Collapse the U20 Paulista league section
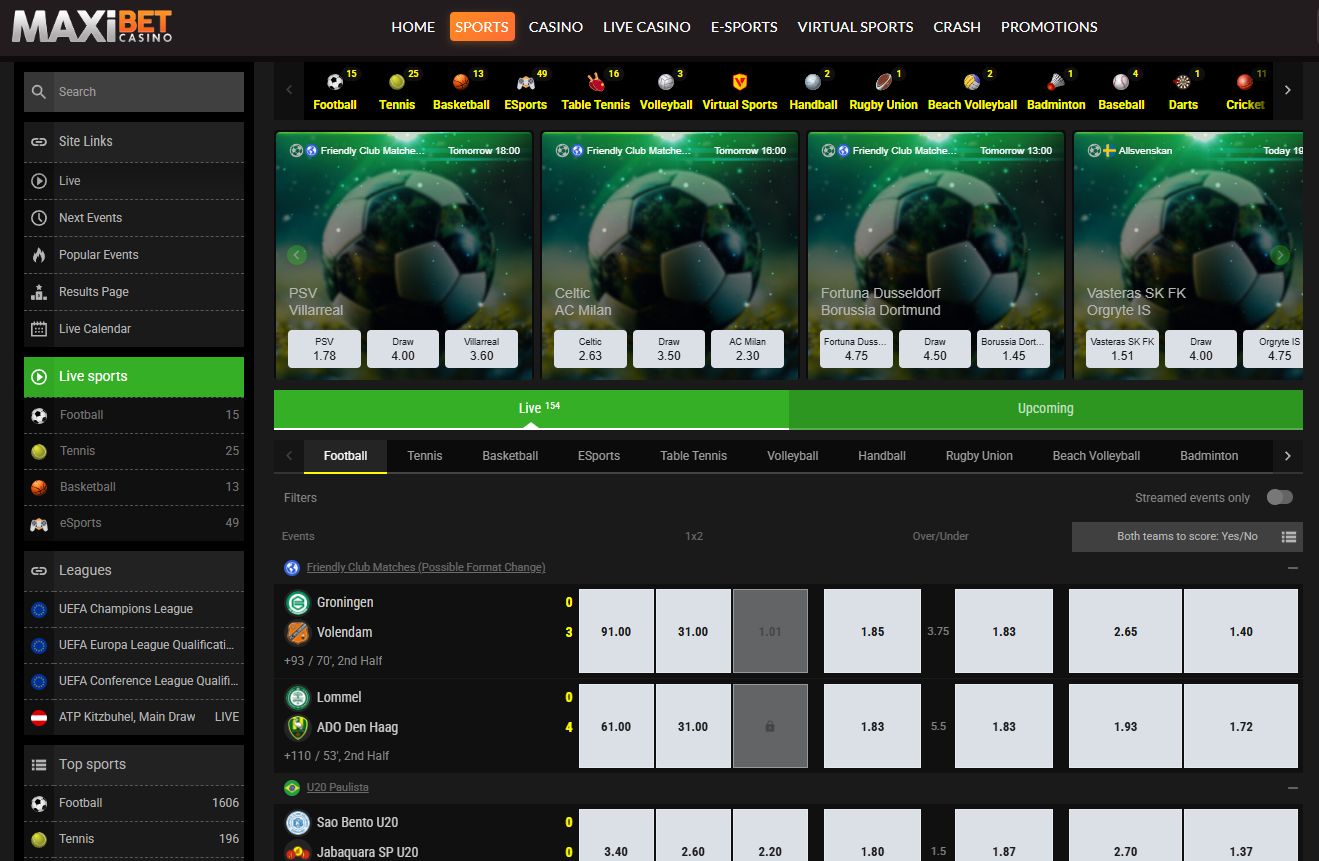1319x861 pixels. pos(1293,788)
